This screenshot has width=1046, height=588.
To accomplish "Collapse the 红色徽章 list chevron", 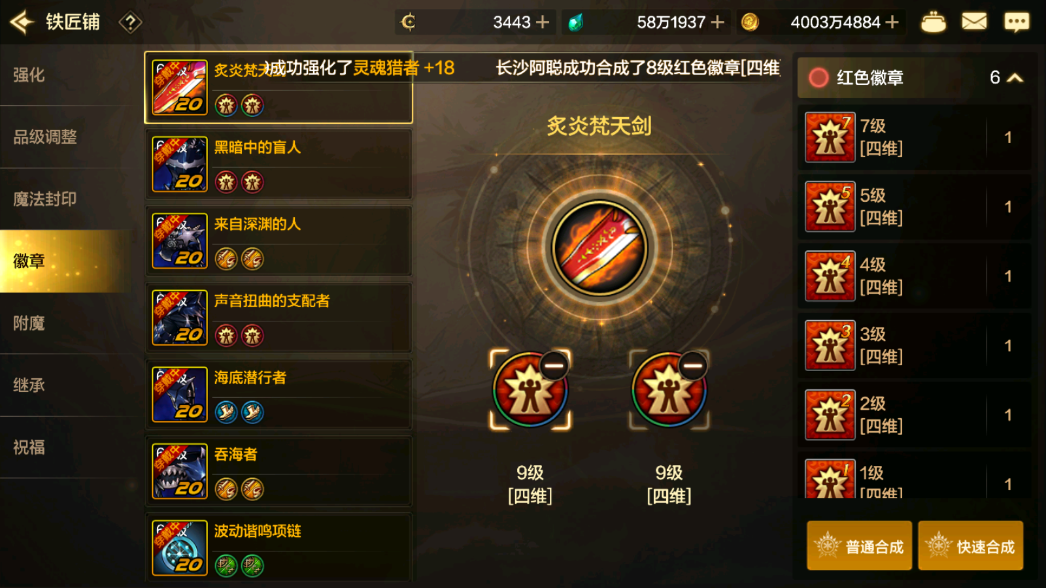I will click(1015, 78).
